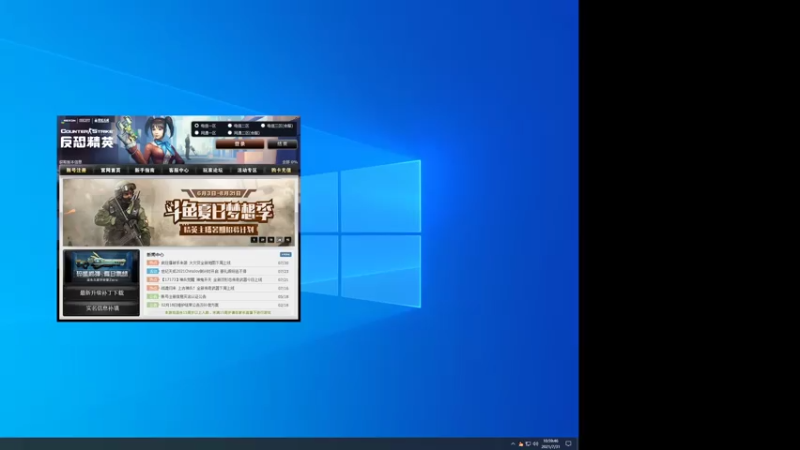
Task: Open the 官网首页 nav tab
Action: click(x=111, y=170)
